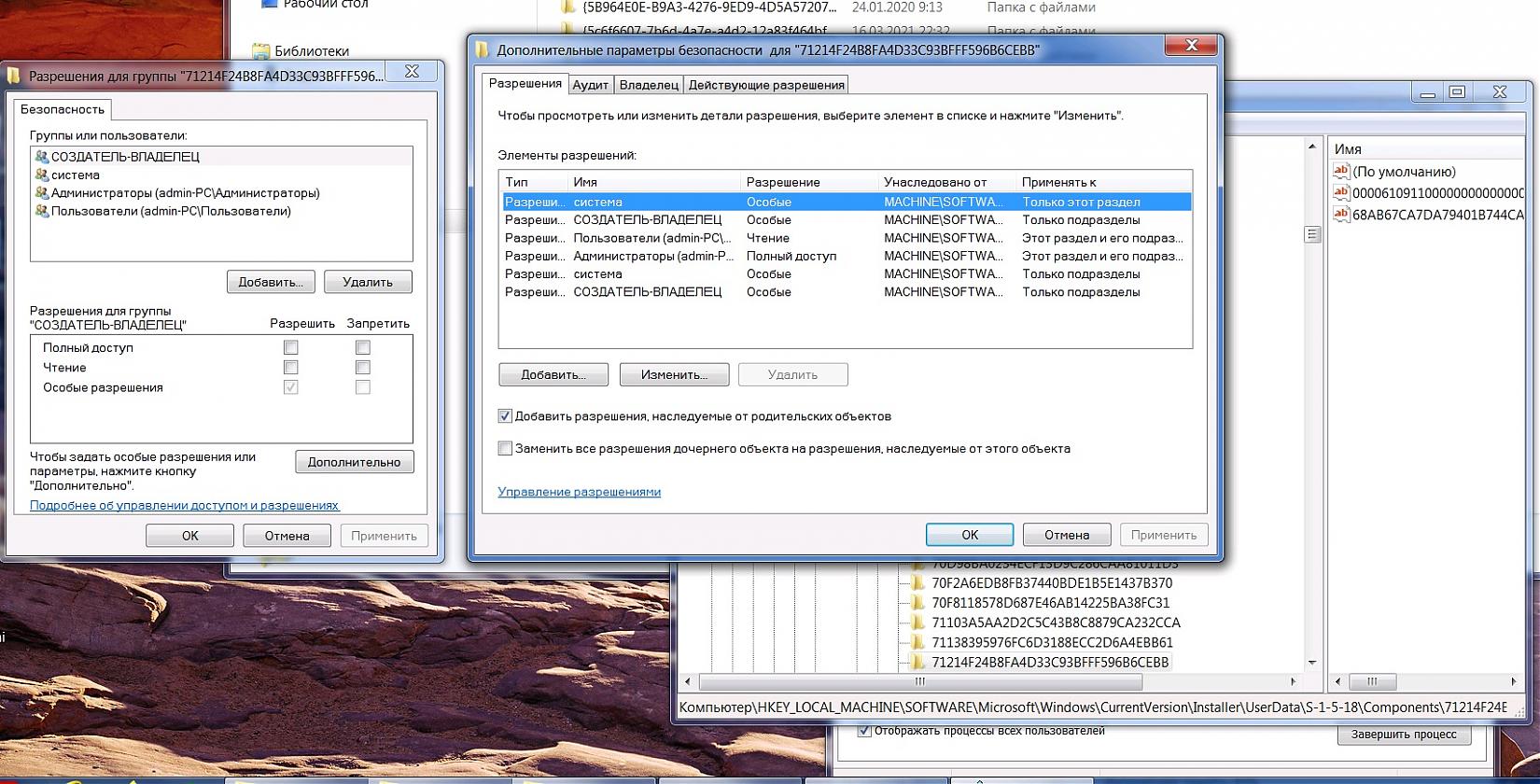Toggle show processes from all users checkbox
The height and width of the screenshot is (784, 1540).
click(864, 731)
